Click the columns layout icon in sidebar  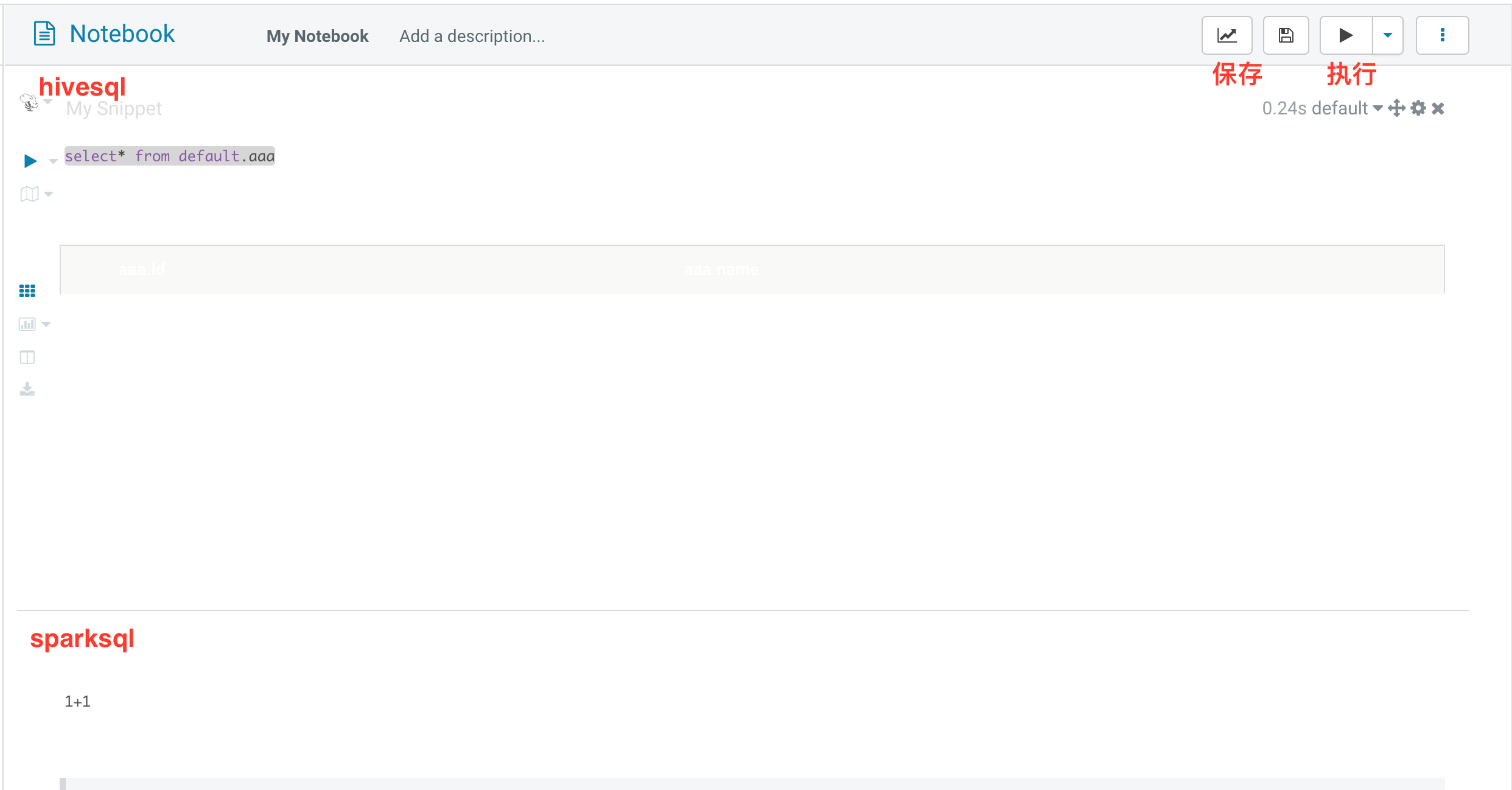[x=27, y=357]
